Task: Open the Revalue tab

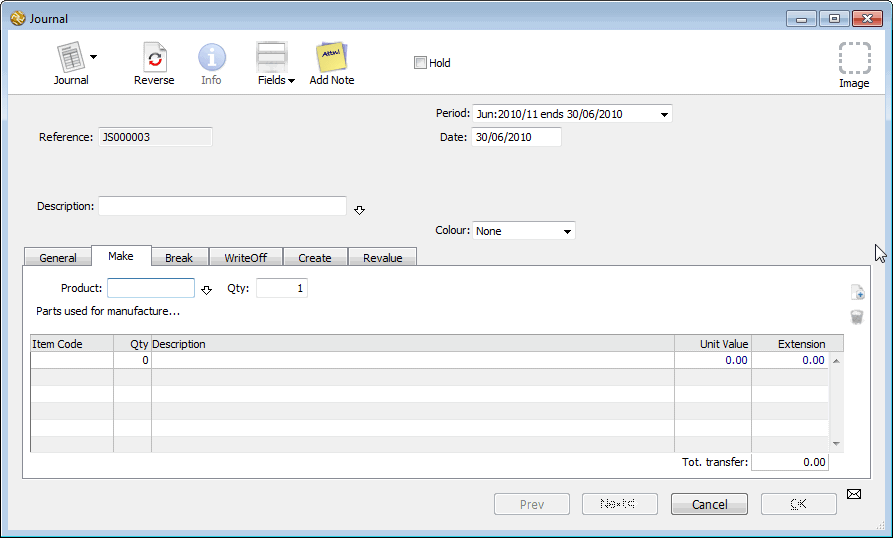Action: pyautogui.click(x=382, y=258)
